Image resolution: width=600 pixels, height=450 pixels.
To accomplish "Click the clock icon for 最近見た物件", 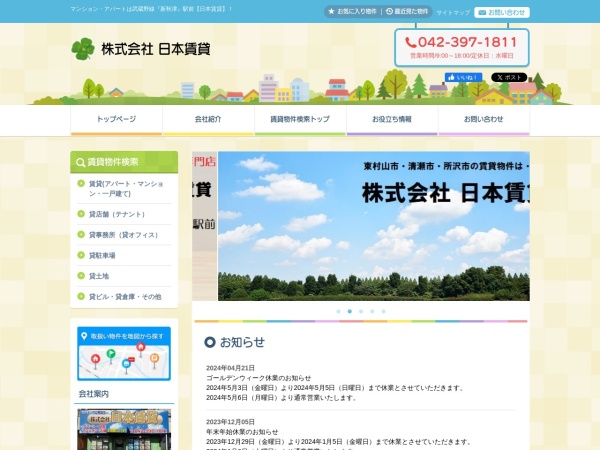I will pyautogui.click(x=389, y=11).
